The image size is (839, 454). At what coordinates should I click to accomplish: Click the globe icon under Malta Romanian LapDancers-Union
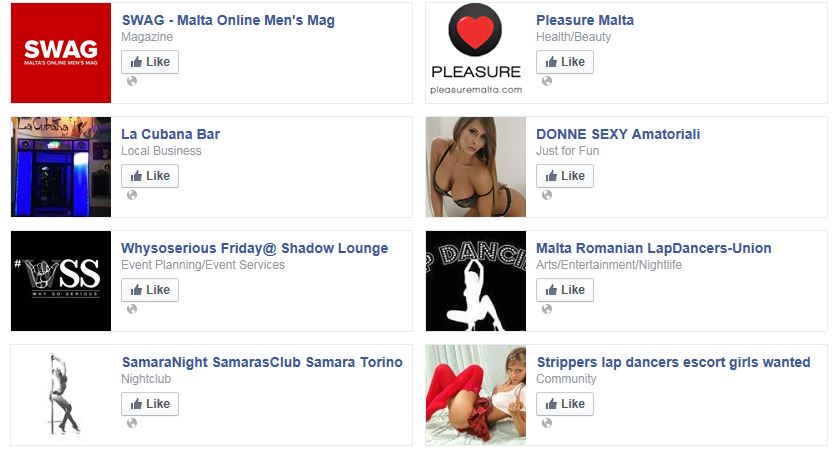[547, 309]
